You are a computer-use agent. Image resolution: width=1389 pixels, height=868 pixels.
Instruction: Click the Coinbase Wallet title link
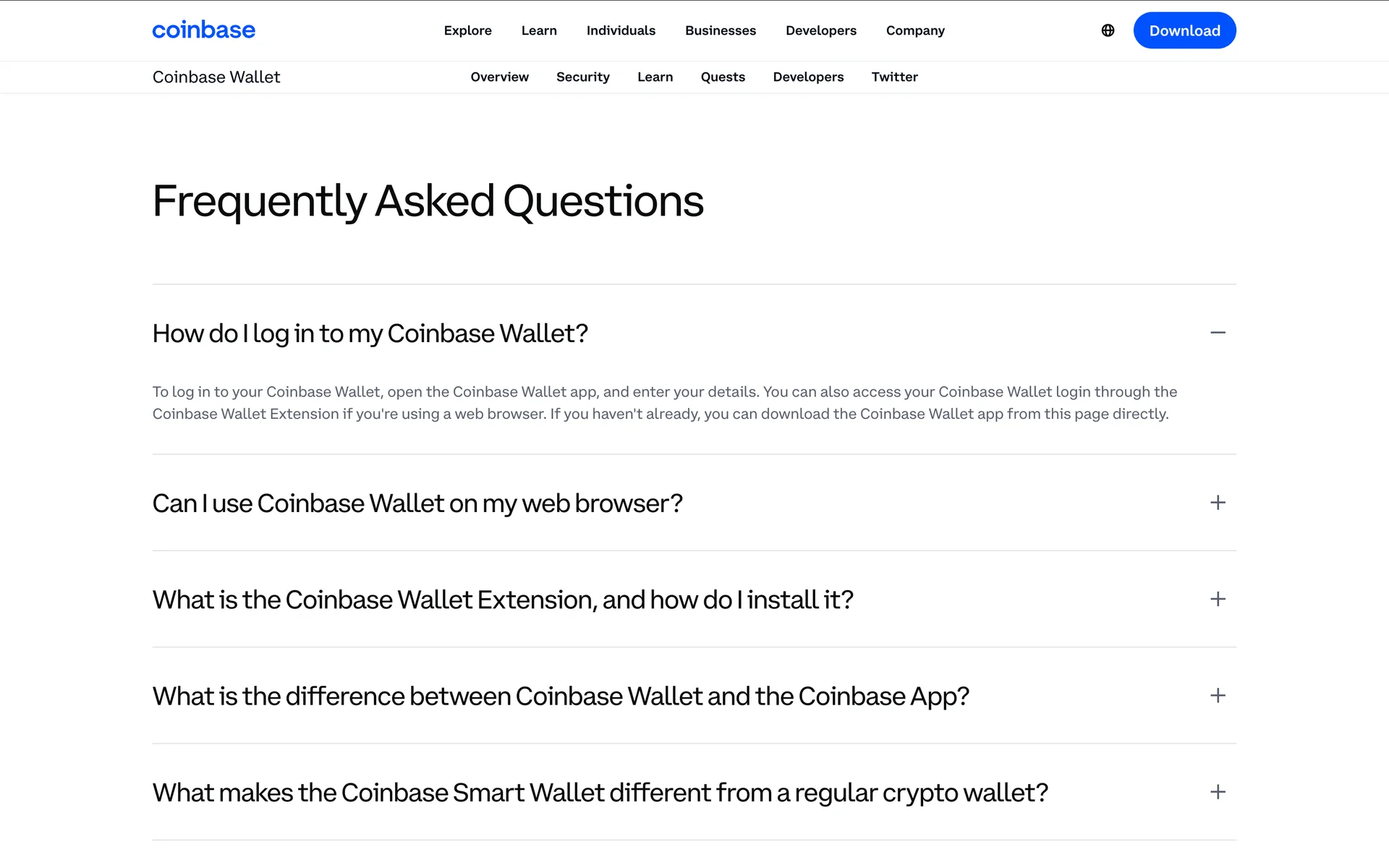coord(216,77)
